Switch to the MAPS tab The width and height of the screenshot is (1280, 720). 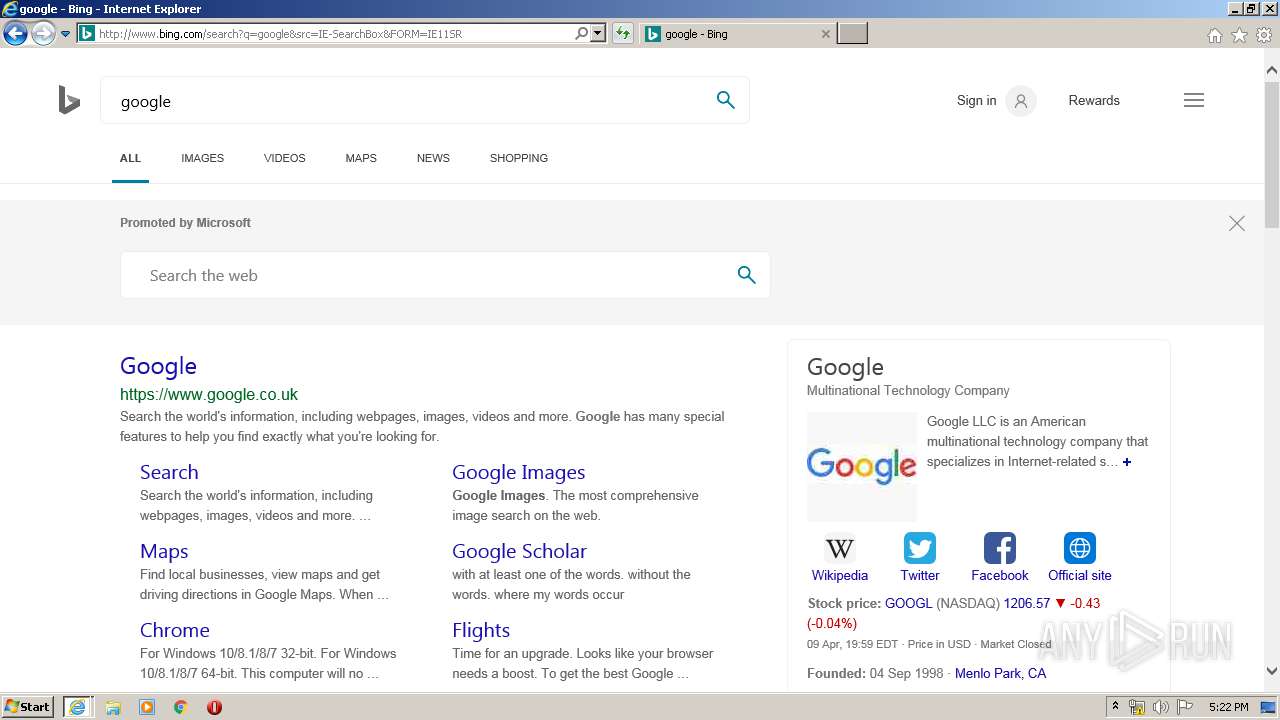[361, 158]
